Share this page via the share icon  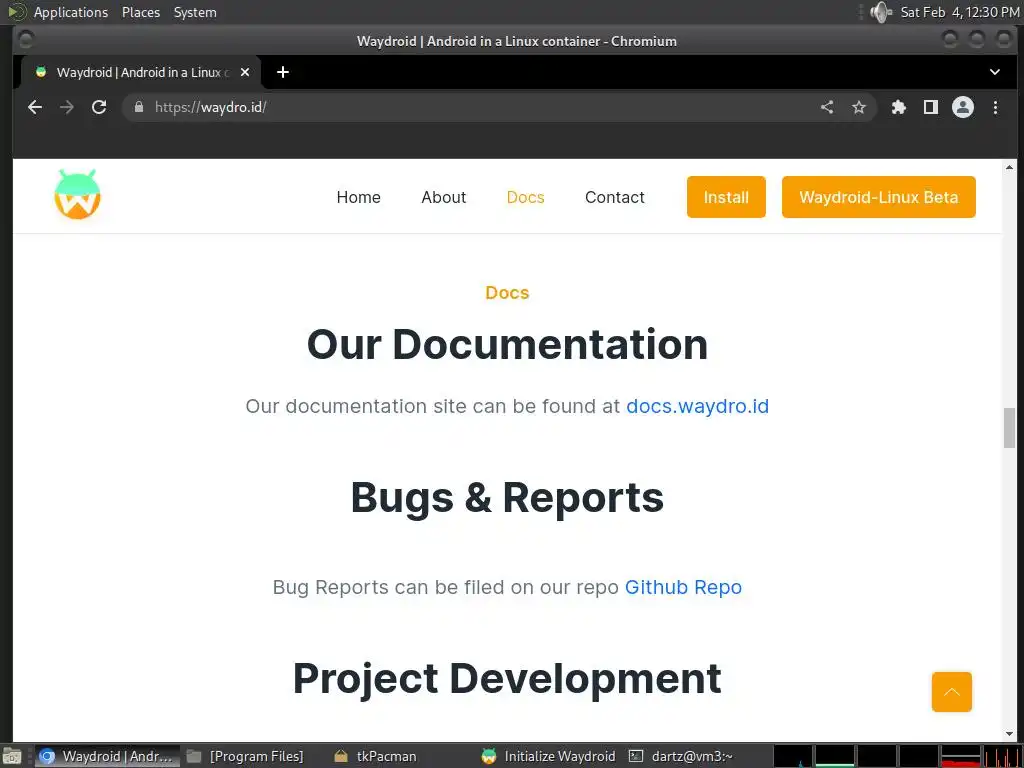tap(827, 107)
